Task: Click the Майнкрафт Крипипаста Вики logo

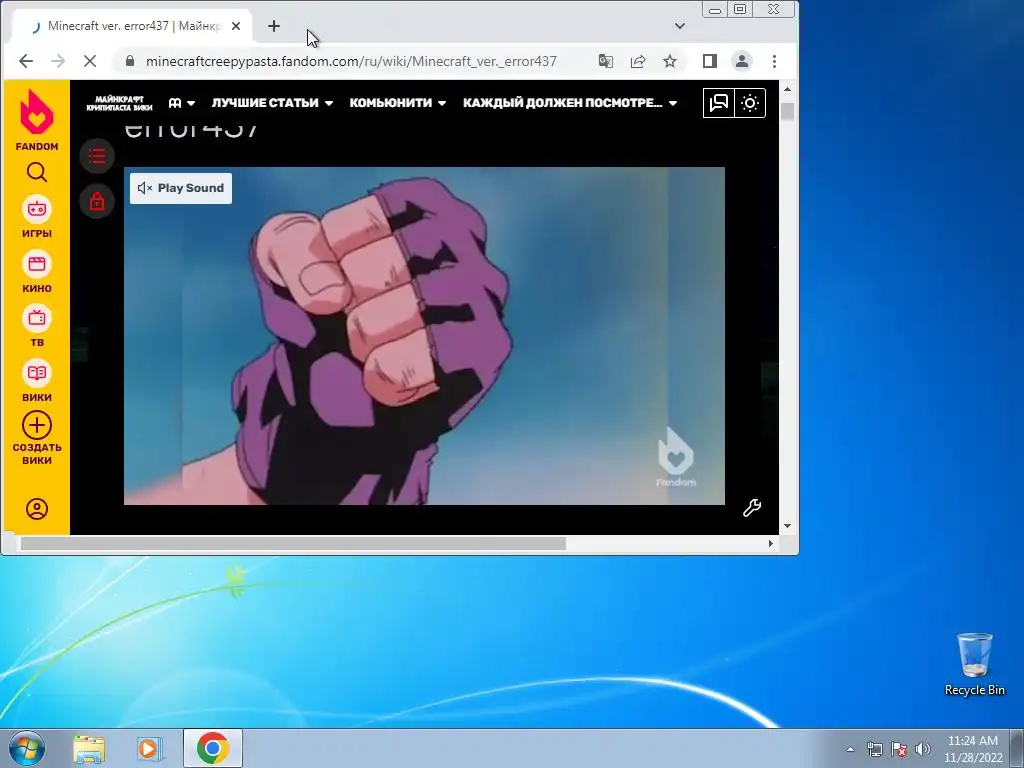Action: click(120, 103)
